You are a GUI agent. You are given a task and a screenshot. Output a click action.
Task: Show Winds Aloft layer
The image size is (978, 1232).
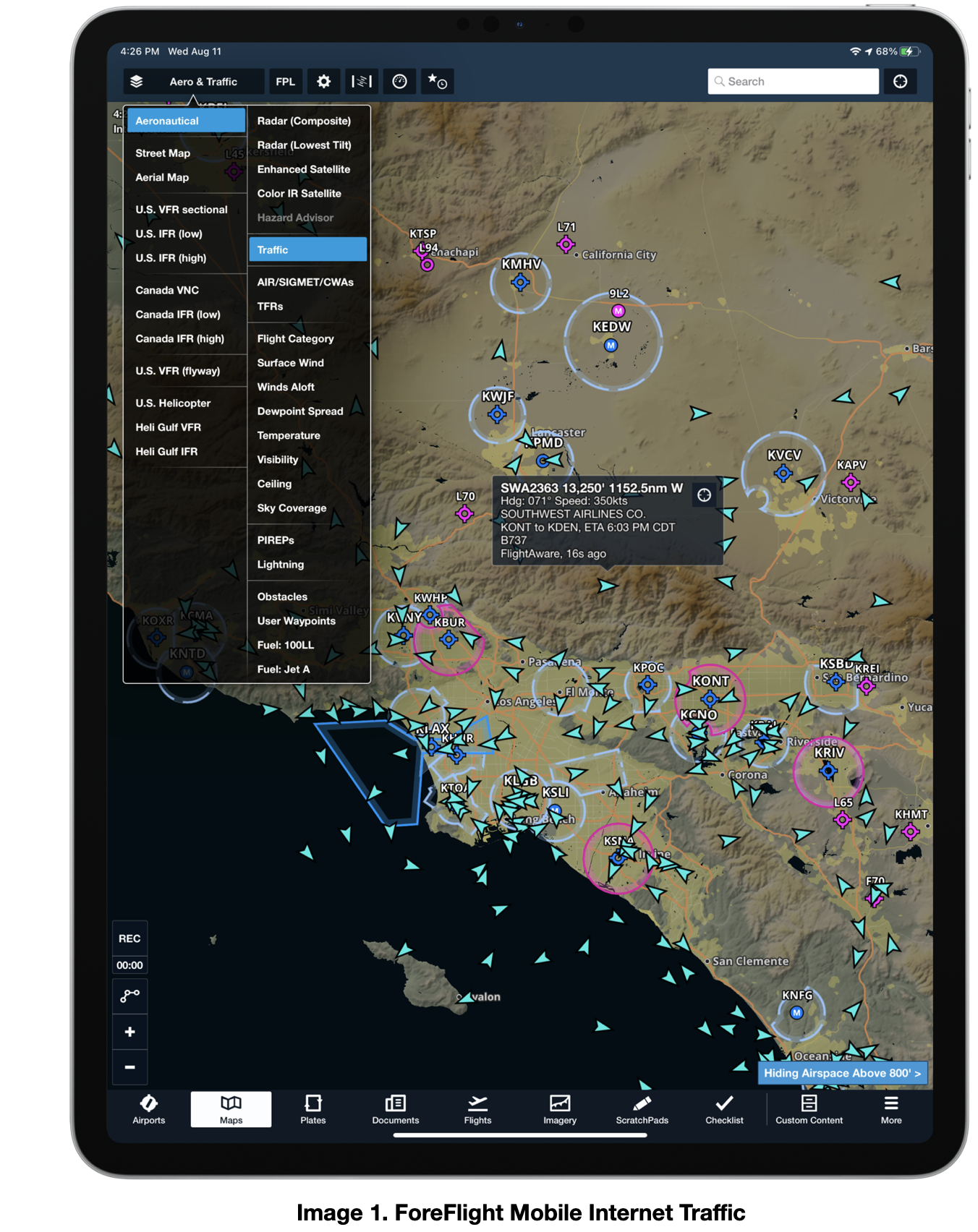pyautogui.click(x=286, y=387)
